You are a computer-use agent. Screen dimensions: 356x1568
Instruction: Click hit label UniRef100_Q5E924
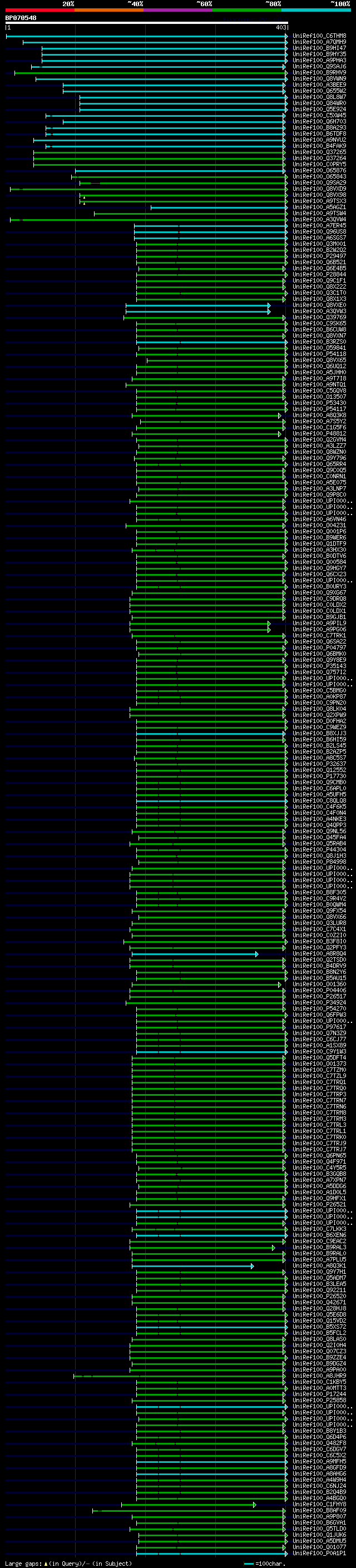(319, 110)
